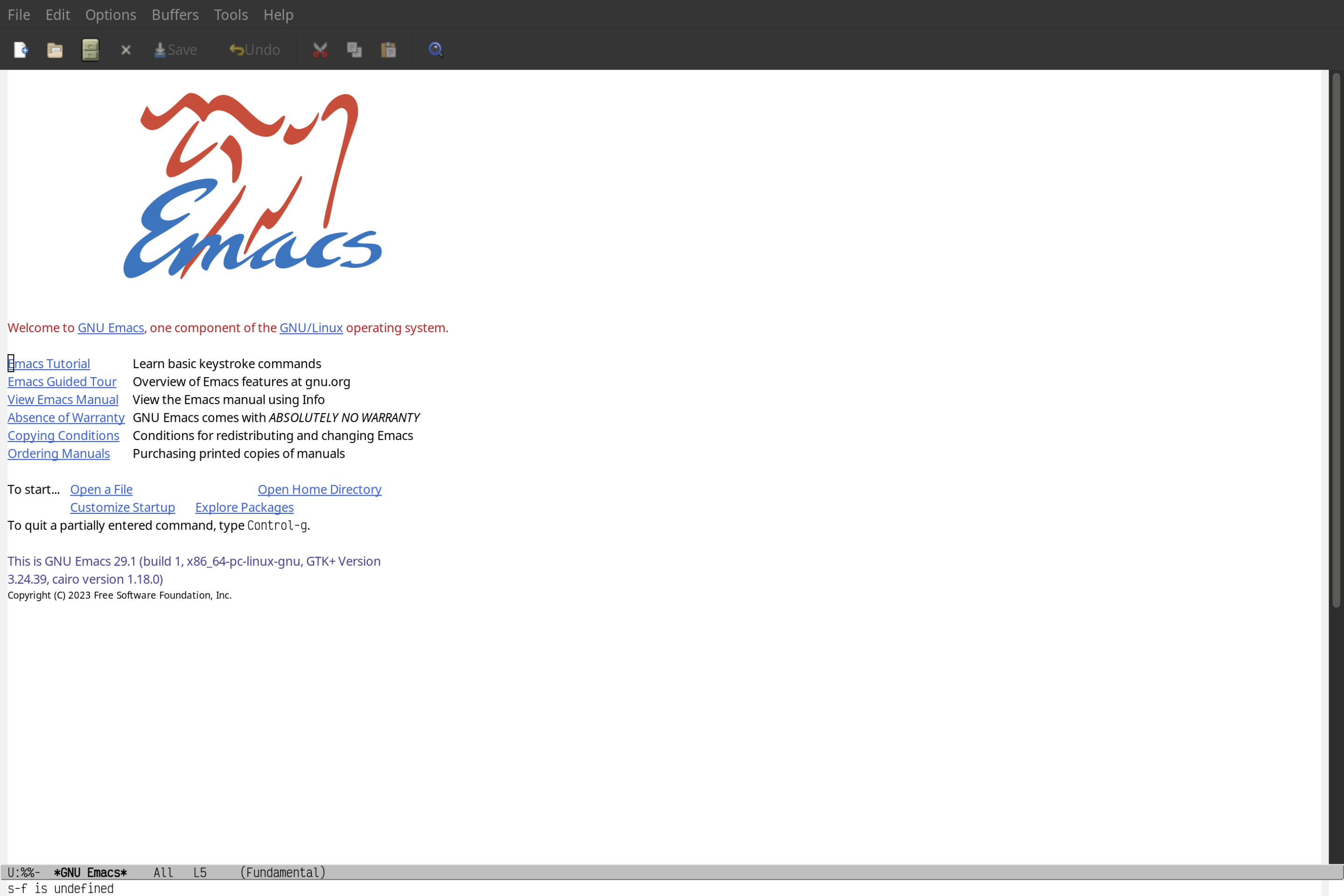The width and height of the screenshot is (1344, 896).
Task: Open the File menu
Action: [18, 14]
